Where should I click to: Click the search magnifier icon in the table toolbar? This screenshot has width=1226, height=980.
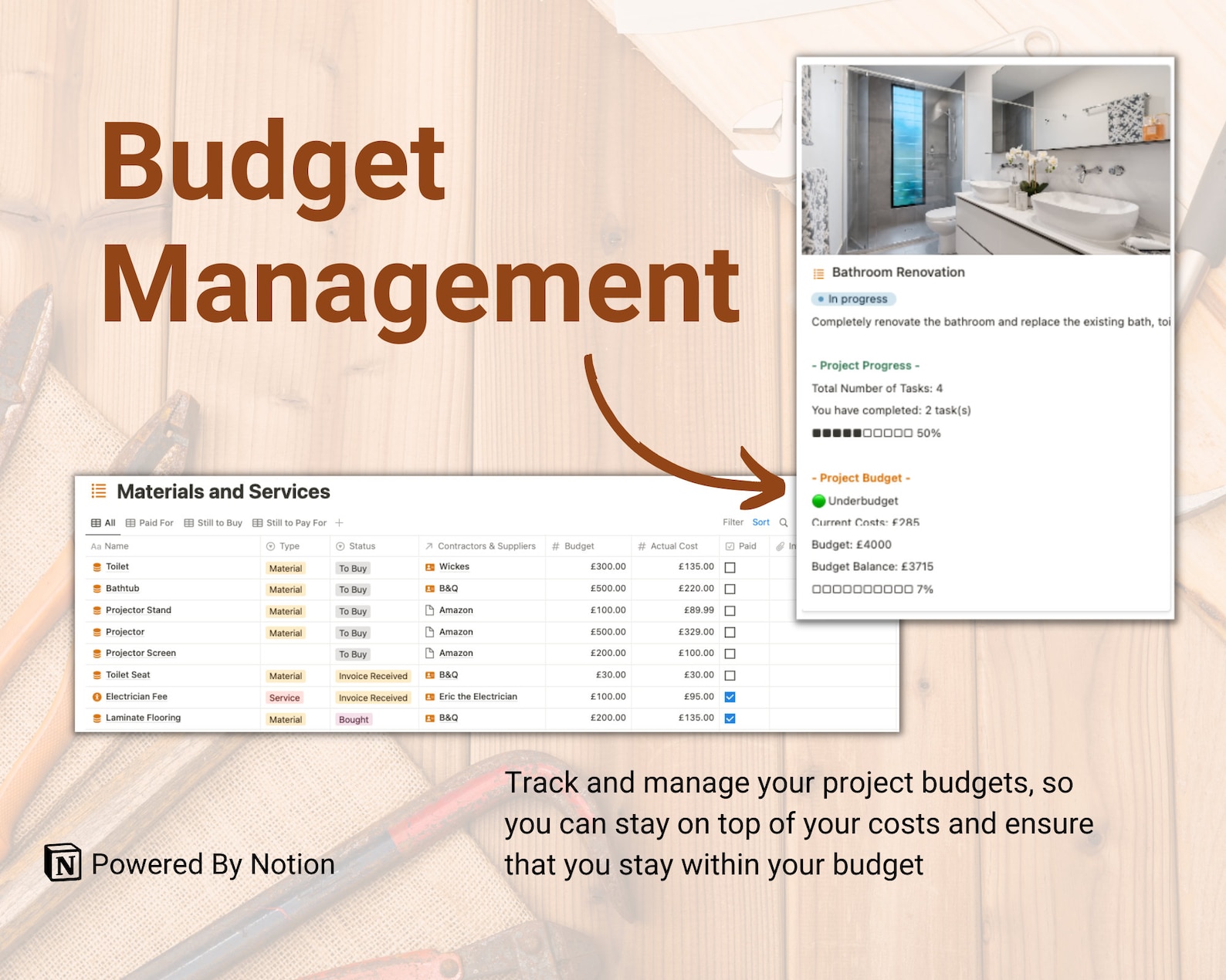point(784,522)
